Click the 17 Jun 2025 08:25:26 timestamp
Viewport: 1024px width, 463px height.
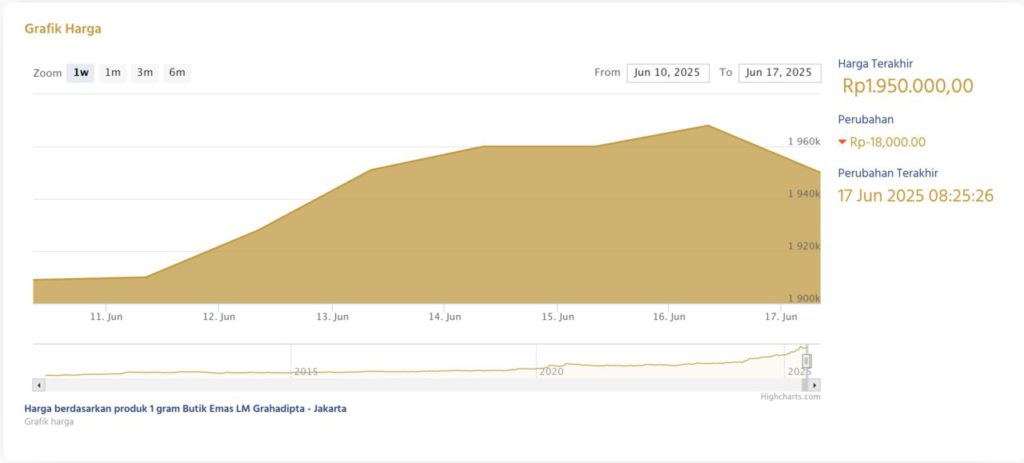click(915, 195)
